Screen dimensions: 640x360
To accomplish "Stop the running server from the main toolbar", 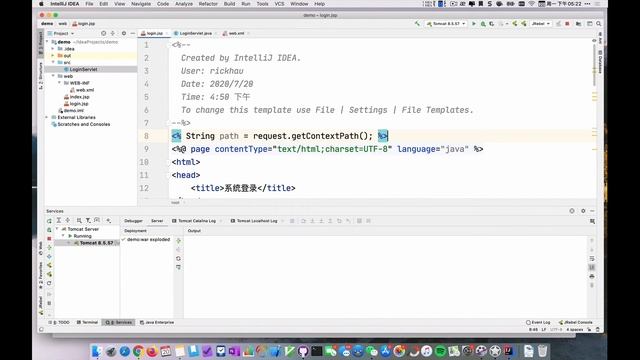I will (x=567, y=24).
